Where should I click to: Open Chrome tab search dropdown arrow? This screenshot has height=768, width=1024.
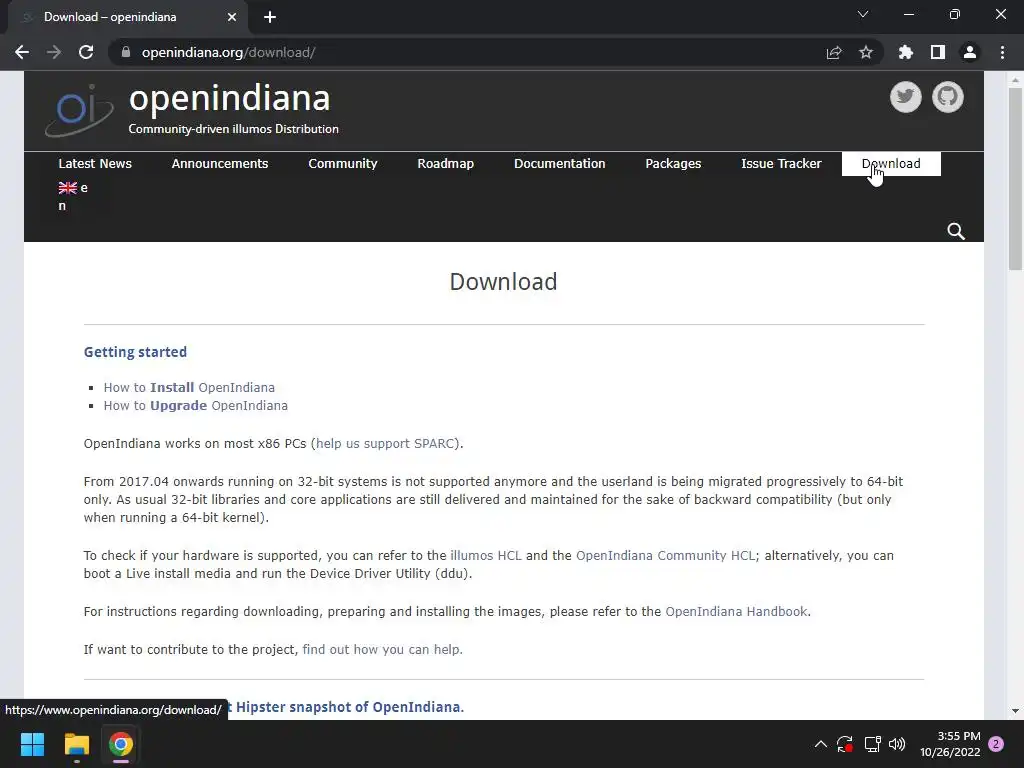863,14
